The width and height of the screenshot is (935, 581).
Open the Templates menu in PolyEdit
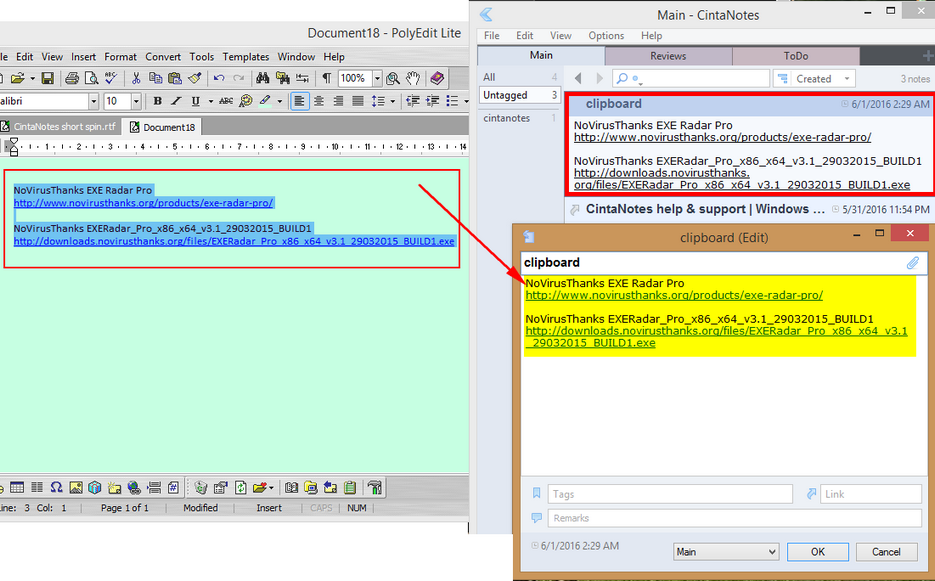tap(246, 57)
